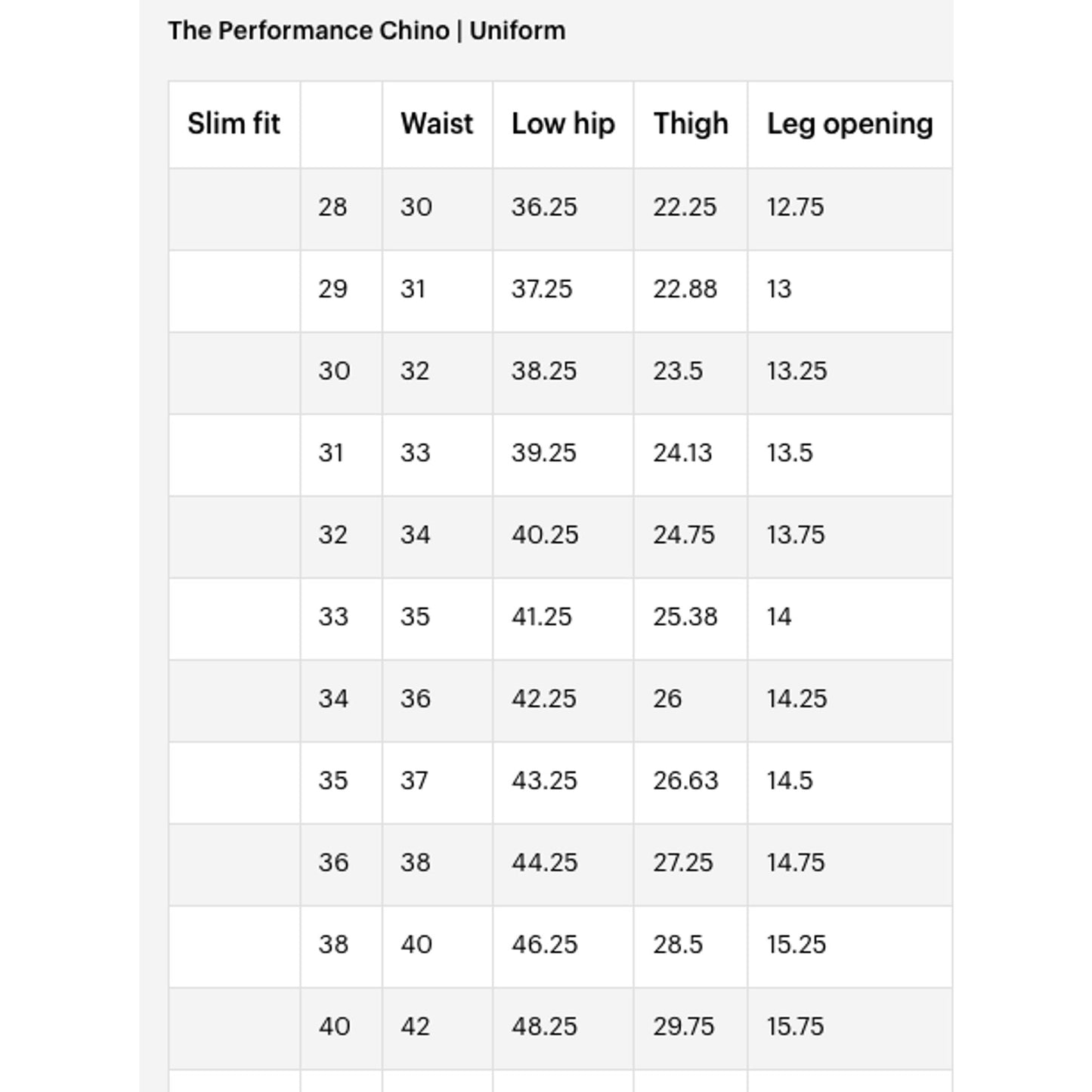The height and width of the screenshot is (1092, 1092).
Task: Click the Leg opening column header
Action: 849,124
